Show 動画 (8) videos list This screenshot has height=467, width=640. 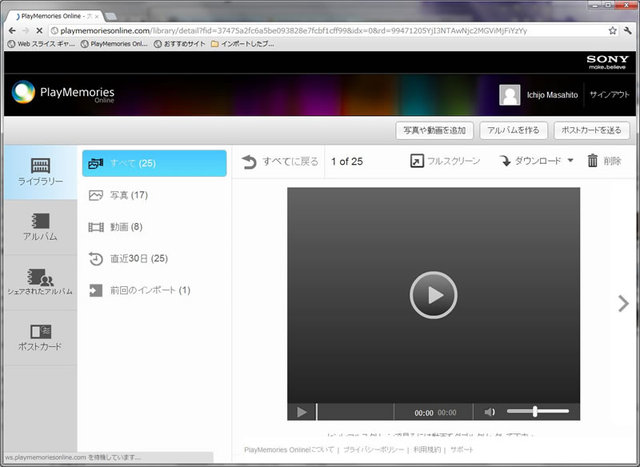coord(126,227)
